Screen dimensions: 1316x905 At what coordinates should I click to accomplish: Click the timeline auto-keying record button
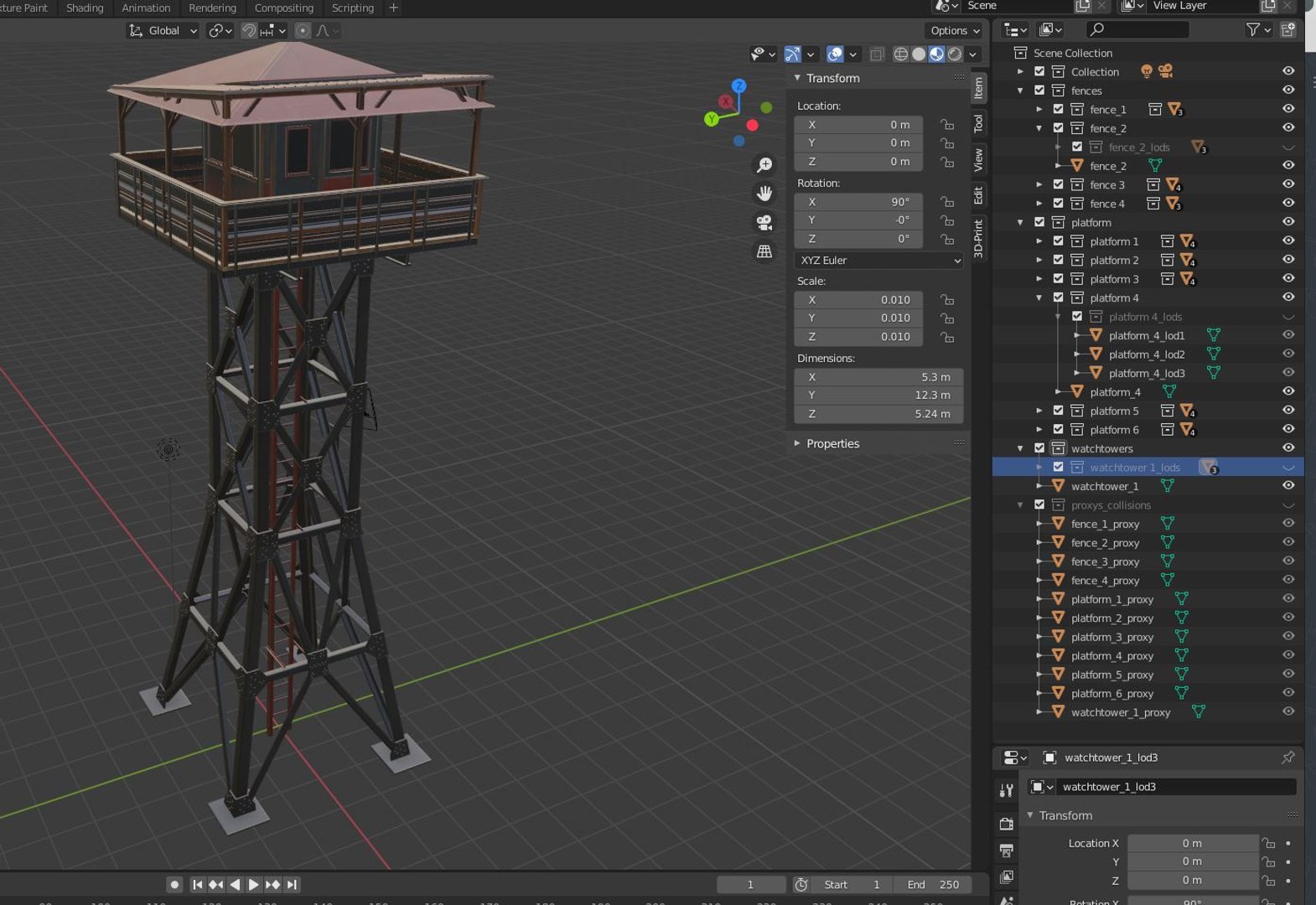click(x=174, y=884)
